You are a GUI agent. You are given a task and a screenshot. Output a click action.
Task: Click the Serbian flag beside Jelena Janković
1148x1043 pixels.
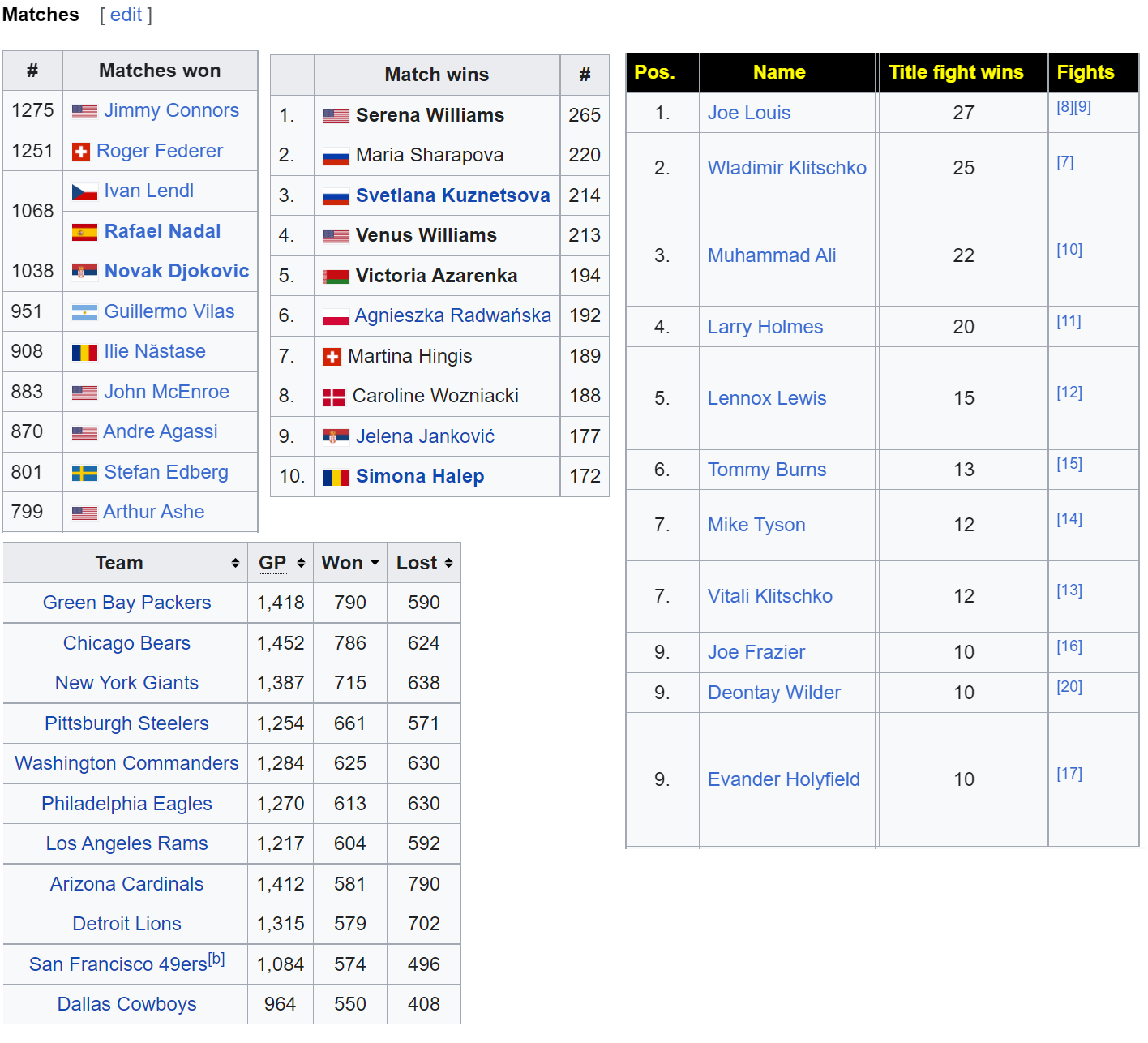pyautogui.click(x=336, y=437)
